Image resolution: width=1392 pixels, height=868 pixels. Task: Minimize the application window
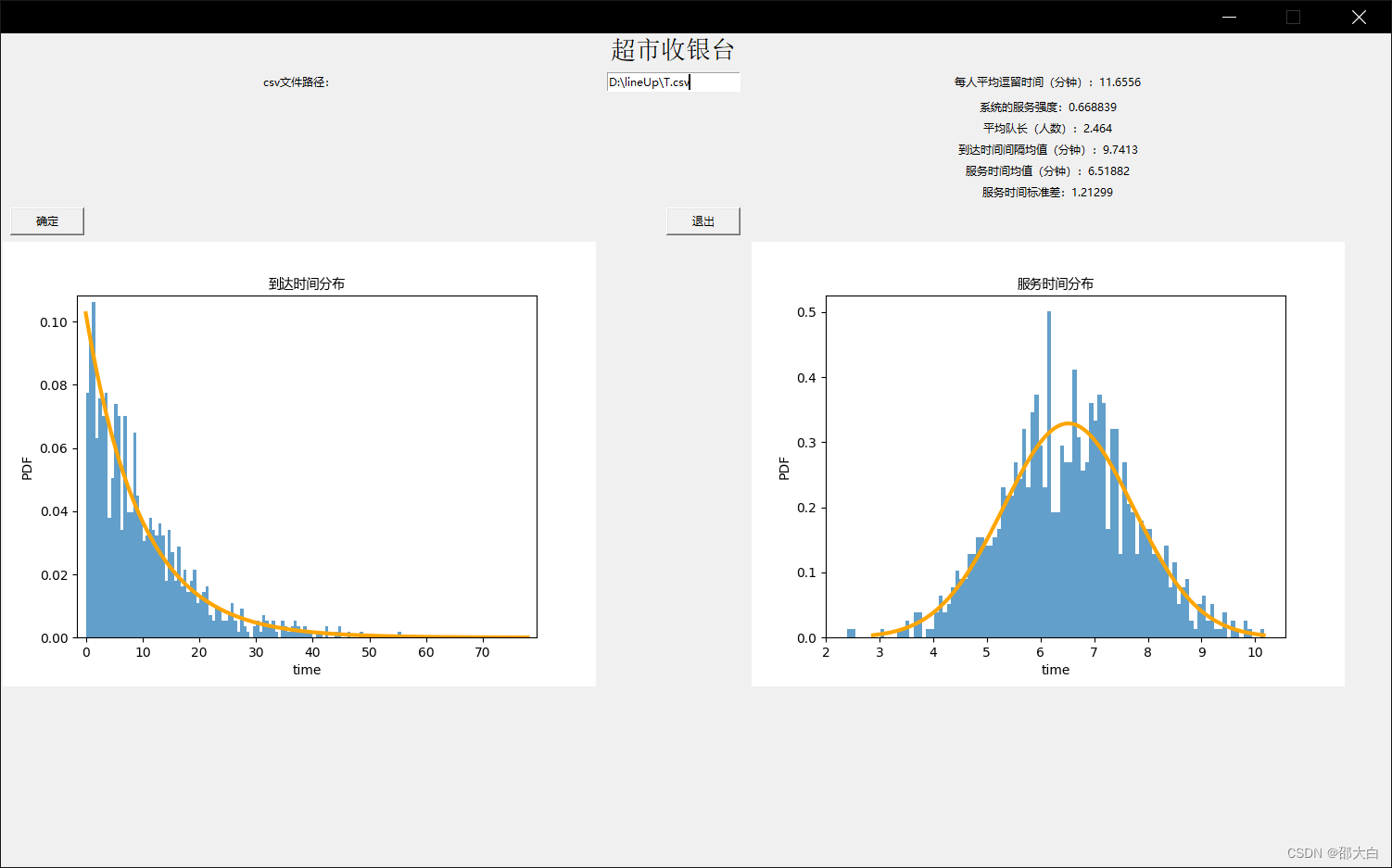[1229, 18]
